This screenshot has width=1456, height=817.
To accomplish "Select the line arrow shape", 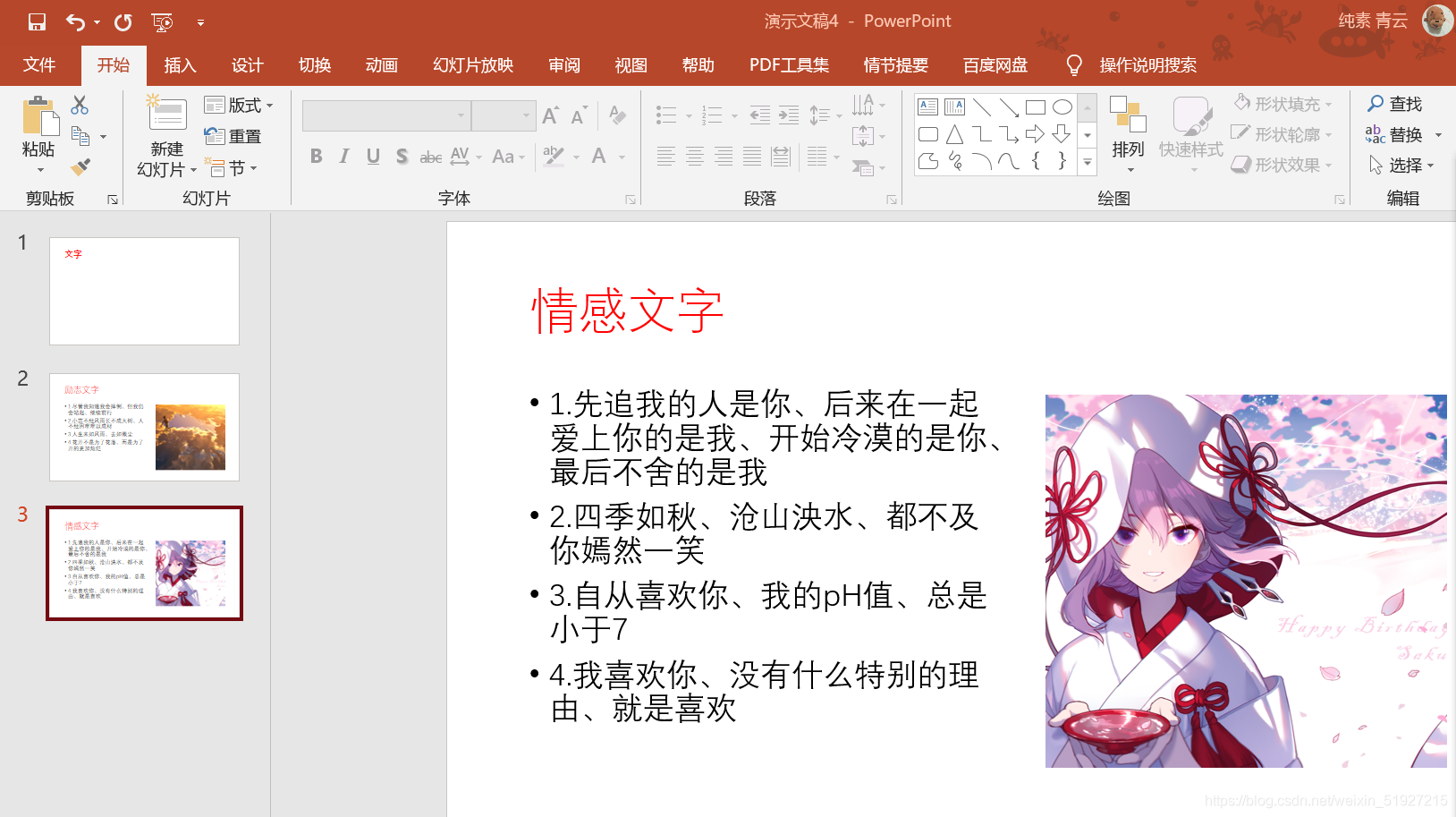I will 1009,107.
